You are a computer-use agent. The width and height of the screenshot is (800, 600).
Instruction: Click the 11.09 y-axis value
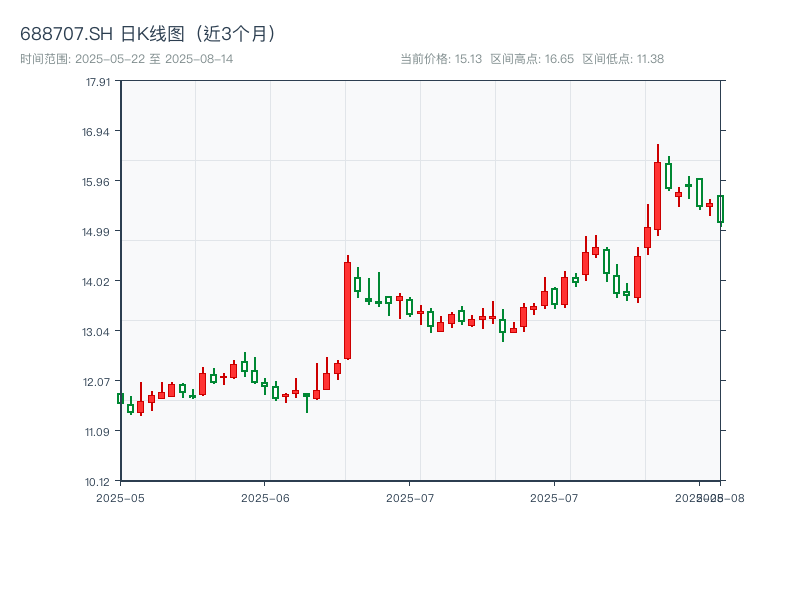pyautogui.click(x=97, y=432)
